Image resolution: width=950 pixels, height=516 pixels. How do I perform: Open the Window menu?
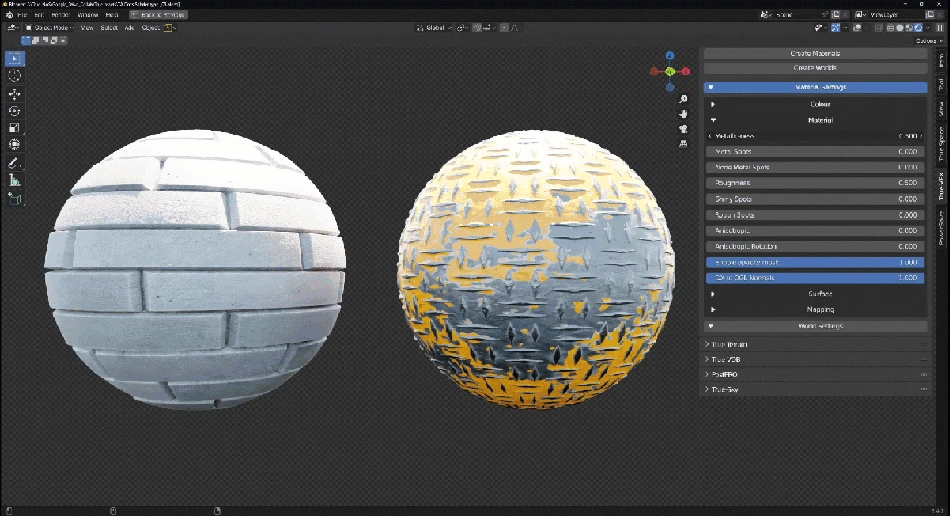[88, 15]
